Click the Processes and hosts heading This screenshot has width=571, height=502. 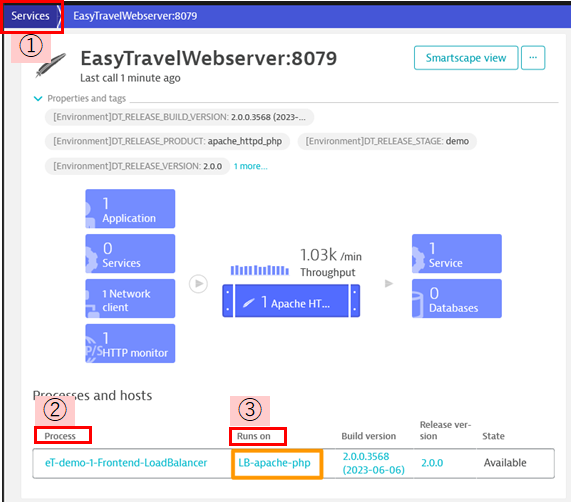tap(92, 395)
